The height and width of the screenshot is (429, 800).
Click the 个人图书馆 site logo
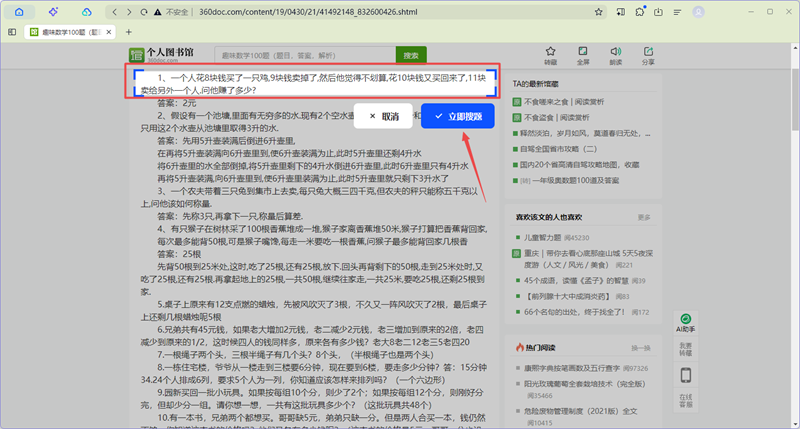click(x=162, y=55)
